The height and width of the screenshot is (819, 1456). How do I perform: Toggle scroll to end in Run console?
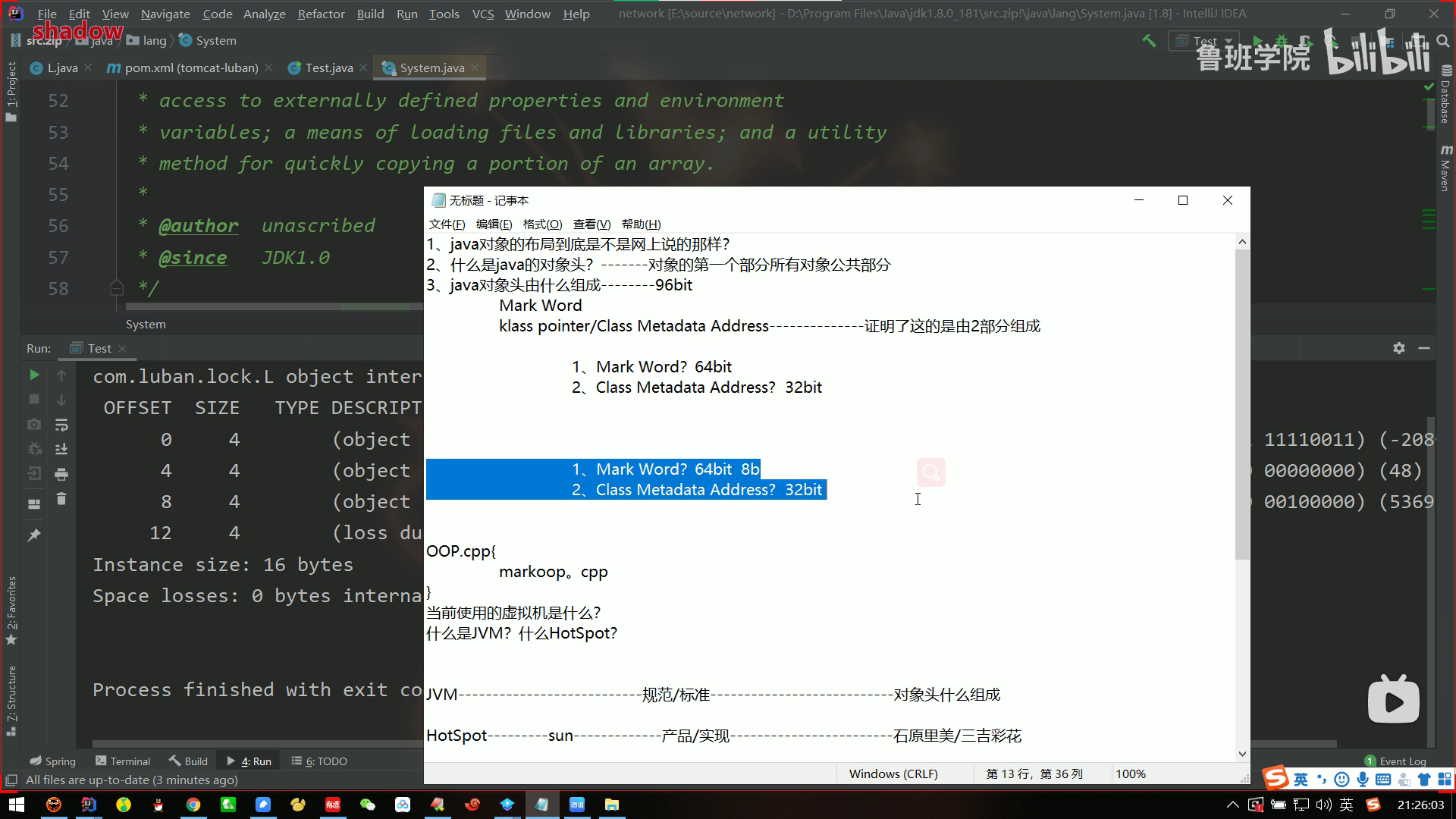(61, 450)
